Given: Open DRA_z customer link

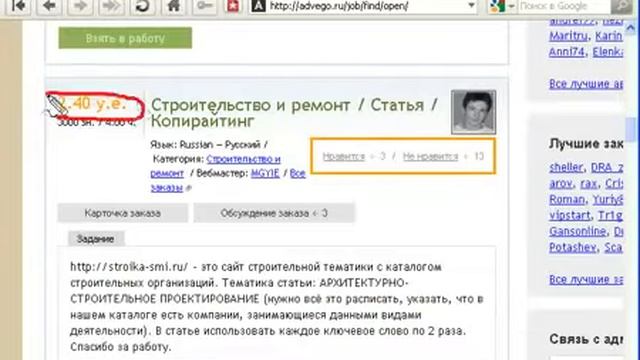Looking at the screenshot, I should tap(607, 167).
